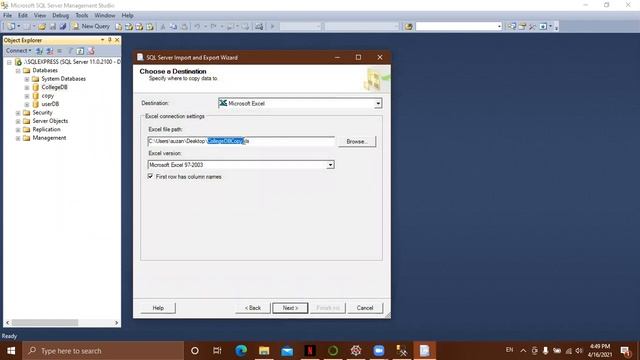Select userDB database in tree
This screenshot has height=360, width=640.
50,104
